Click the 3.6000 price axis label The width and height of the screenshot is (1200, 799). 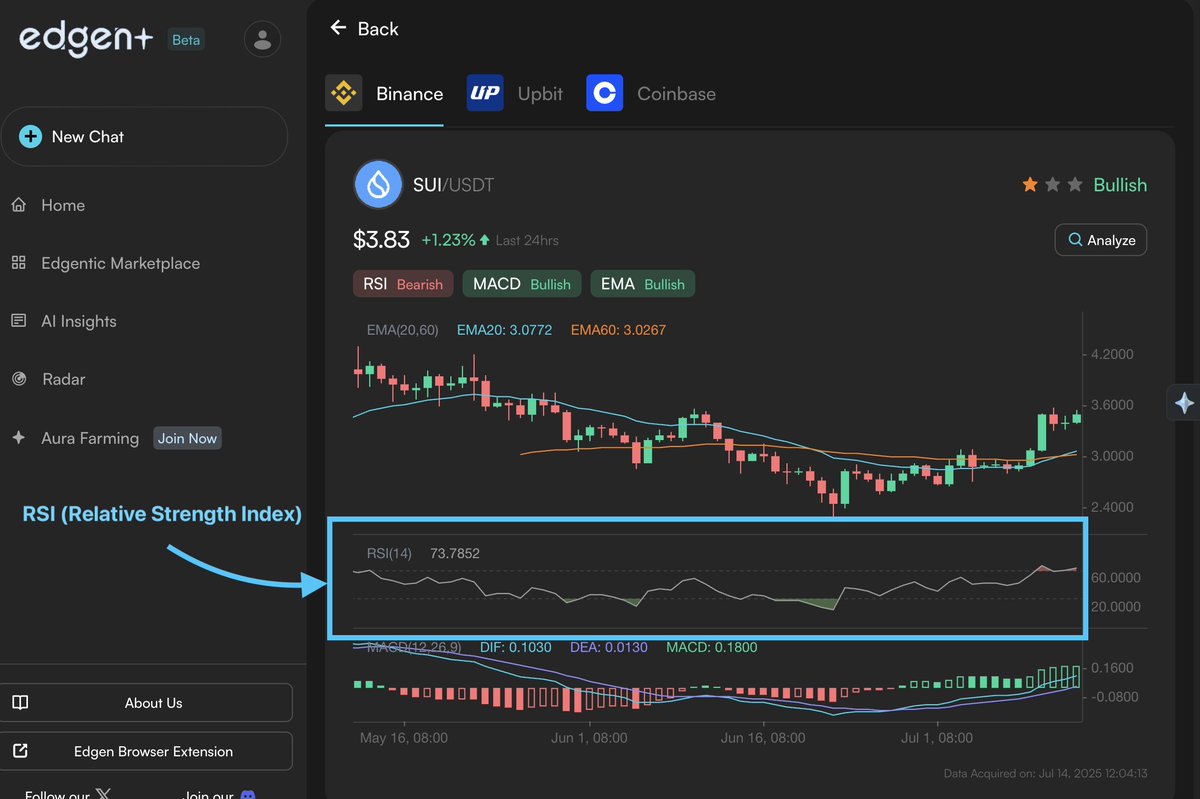[1112, 405]
